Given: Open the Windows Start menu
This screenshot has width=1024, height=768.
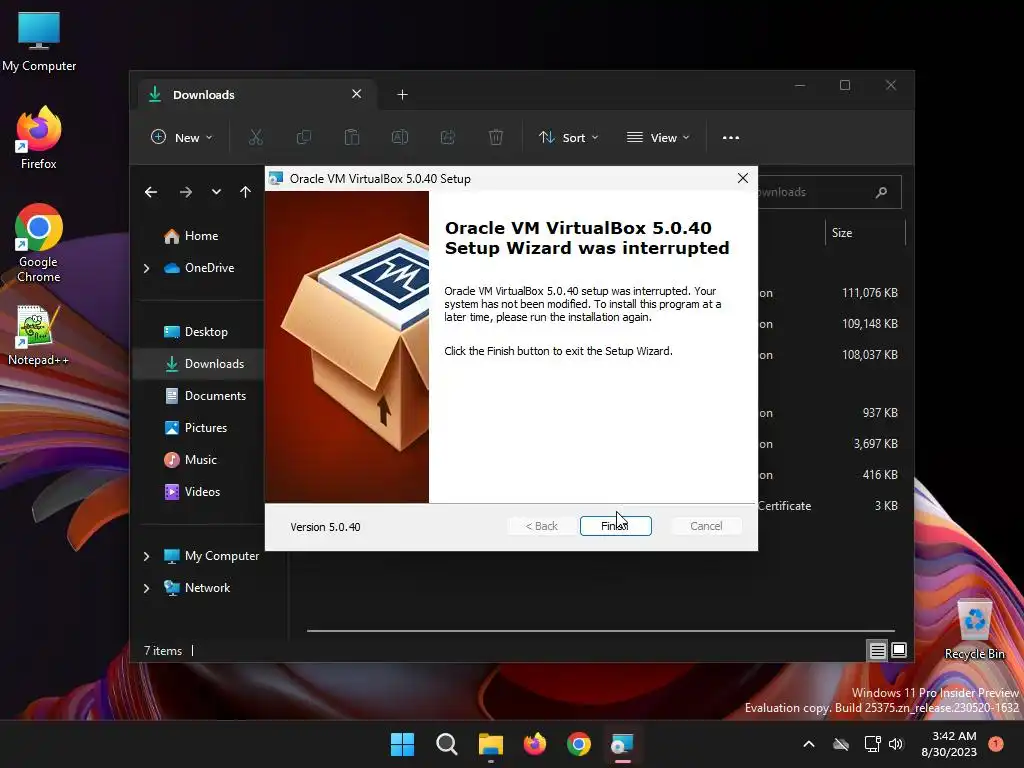Looking at the screenshot, I should pos(402,744).
